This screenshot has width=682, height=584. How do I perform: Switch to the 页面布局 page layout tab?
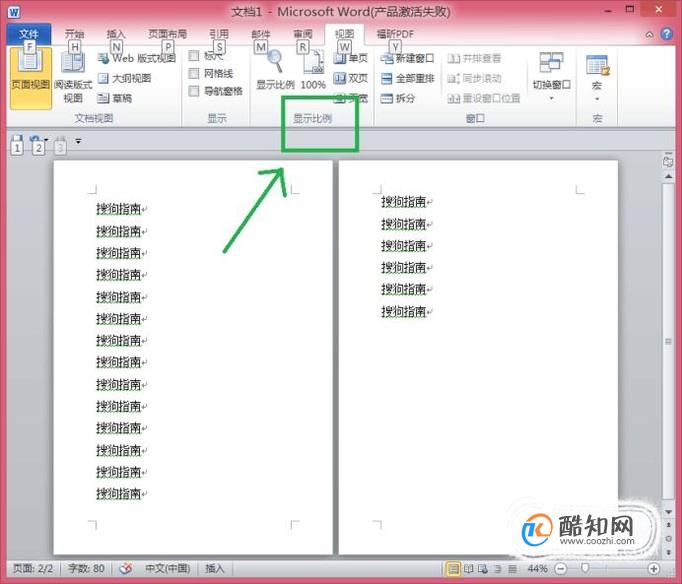coord(167,34)
